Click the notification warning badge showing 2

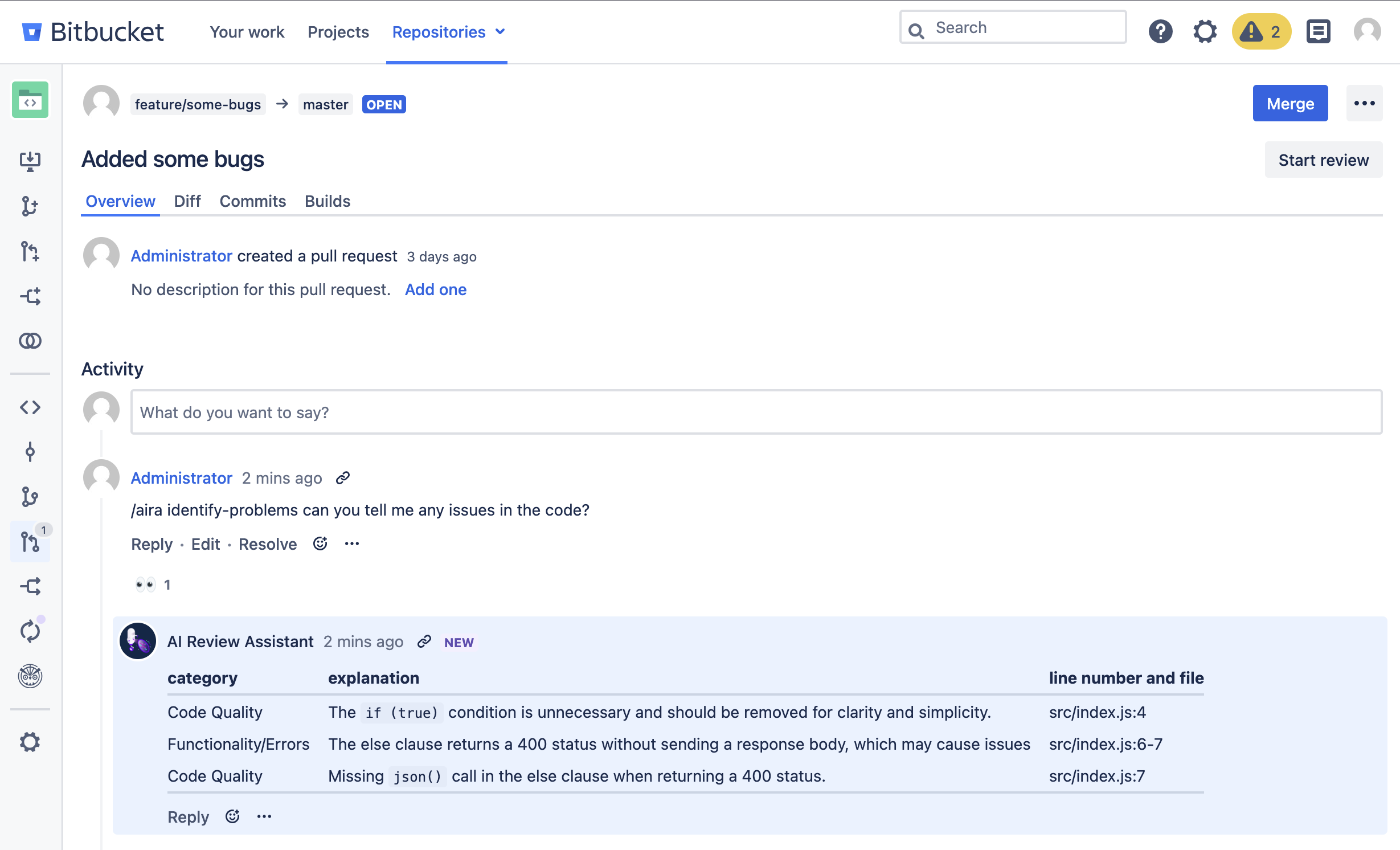click(1261, 32)
